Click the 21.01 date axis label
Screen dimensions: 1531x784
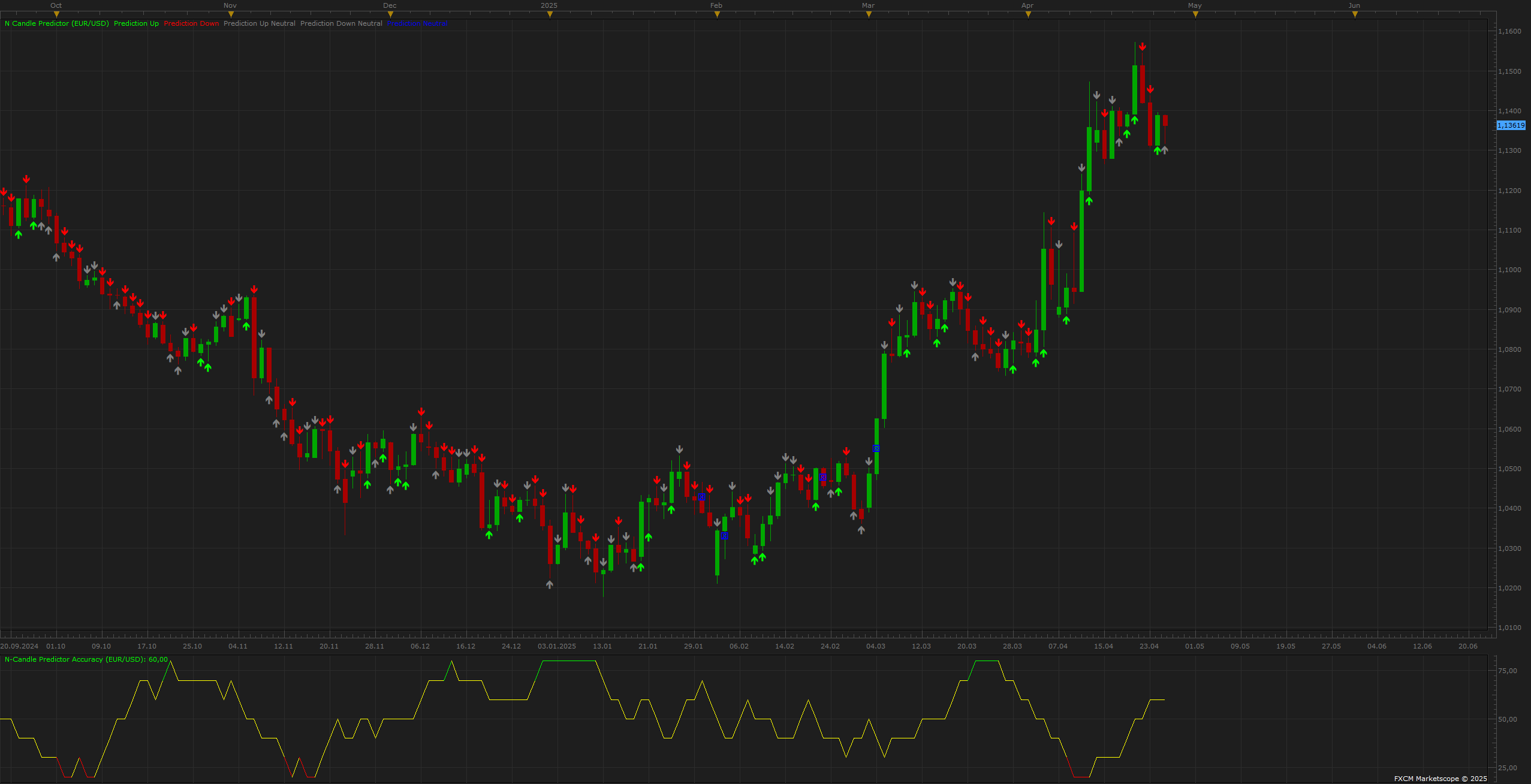coord(648,646)
